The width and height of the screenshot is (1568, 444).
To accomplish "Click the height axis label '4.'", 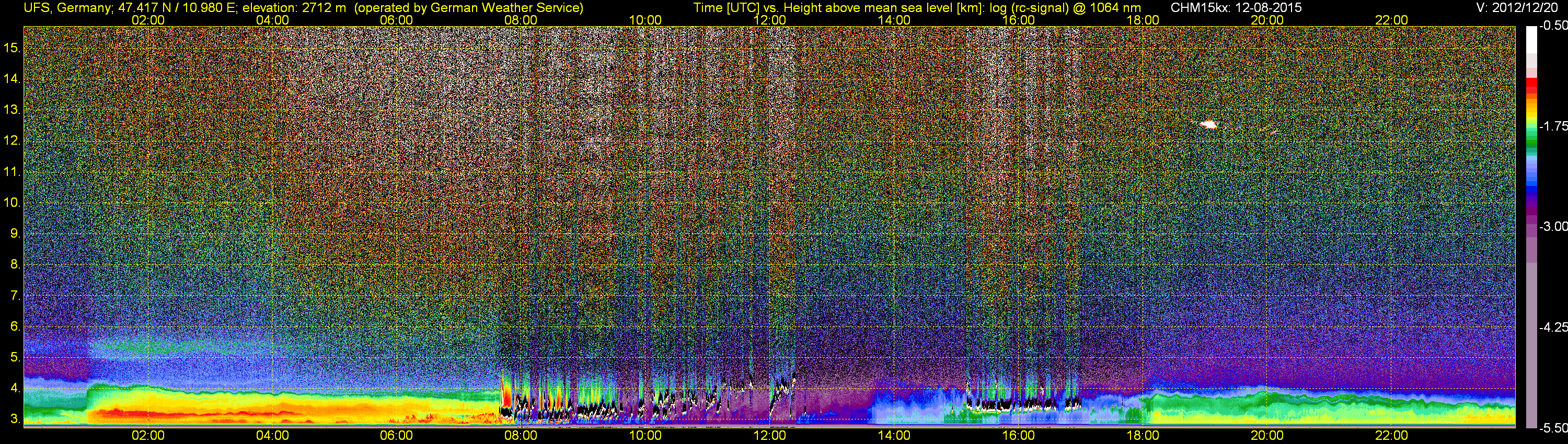I will point(15,388).
